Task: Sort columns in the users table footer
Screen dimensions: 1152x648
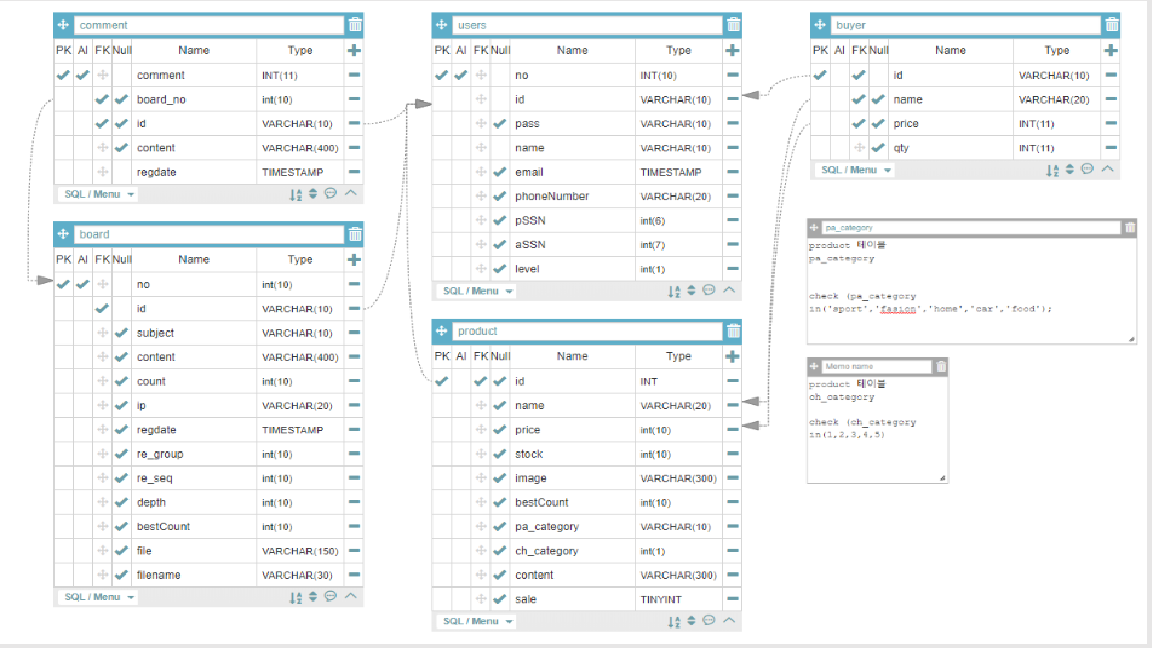Action: (x=674, y=291)
